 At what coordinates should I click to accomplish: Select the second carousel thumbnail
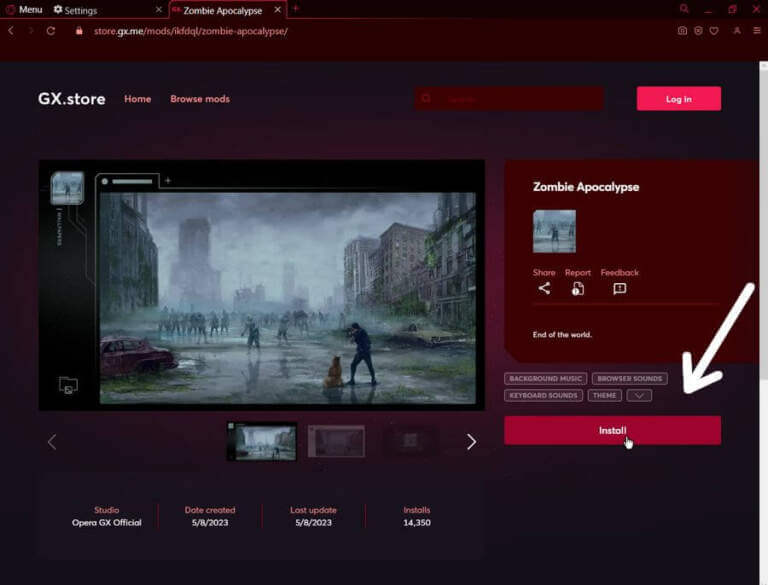(x=336, y=441)
